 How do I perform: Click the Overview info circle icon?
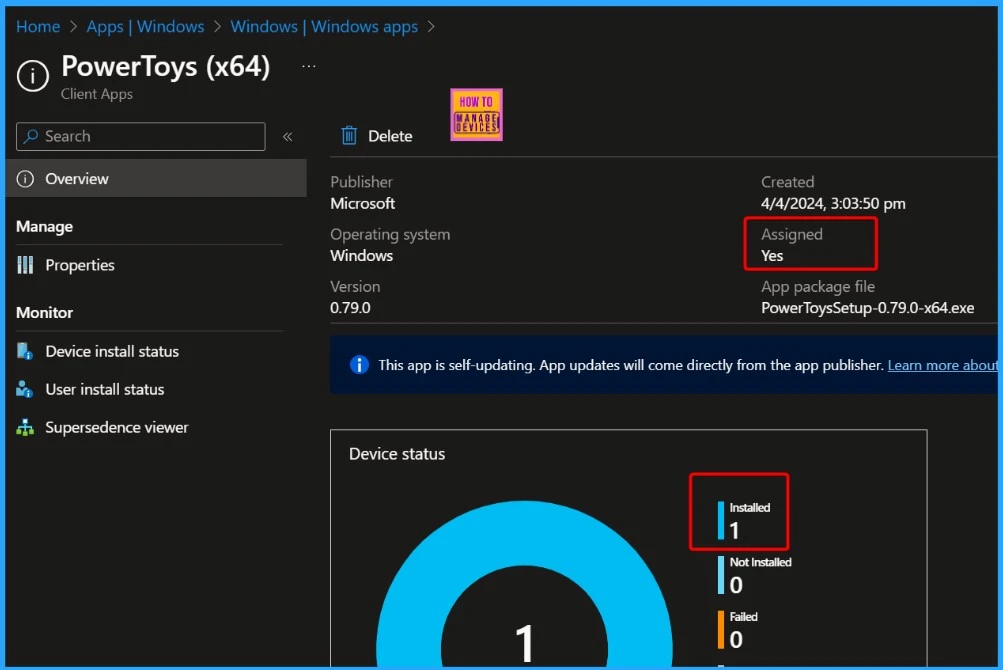[25, 179]
